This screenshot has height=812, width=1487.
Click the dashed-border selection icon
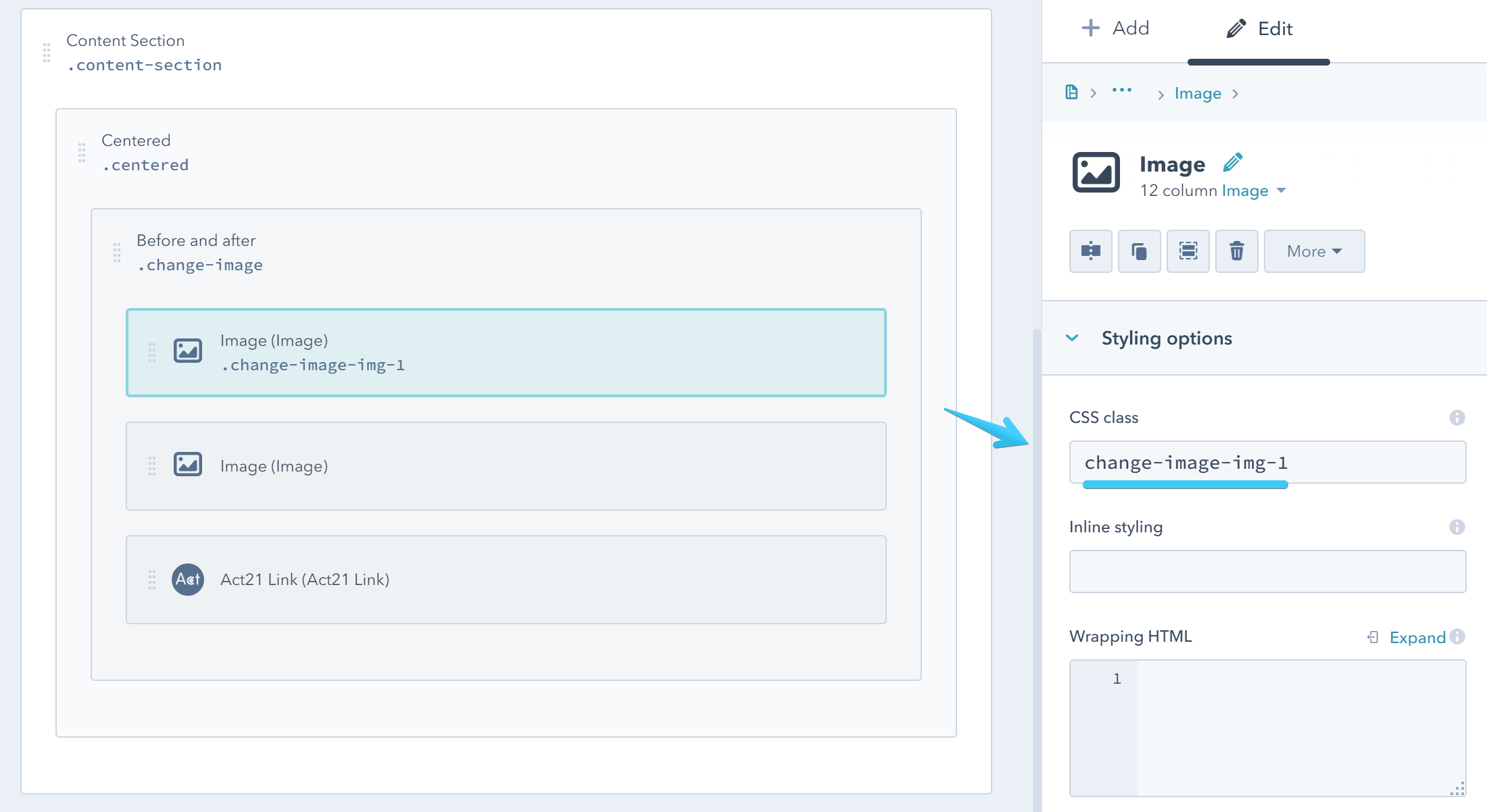click(1188, 251)
